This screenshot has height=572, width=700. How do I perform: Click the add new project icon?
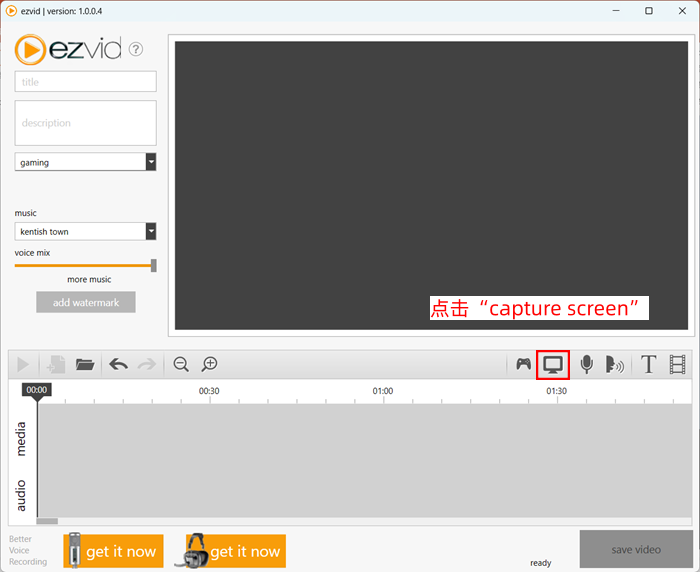click(x=56, y=364)
